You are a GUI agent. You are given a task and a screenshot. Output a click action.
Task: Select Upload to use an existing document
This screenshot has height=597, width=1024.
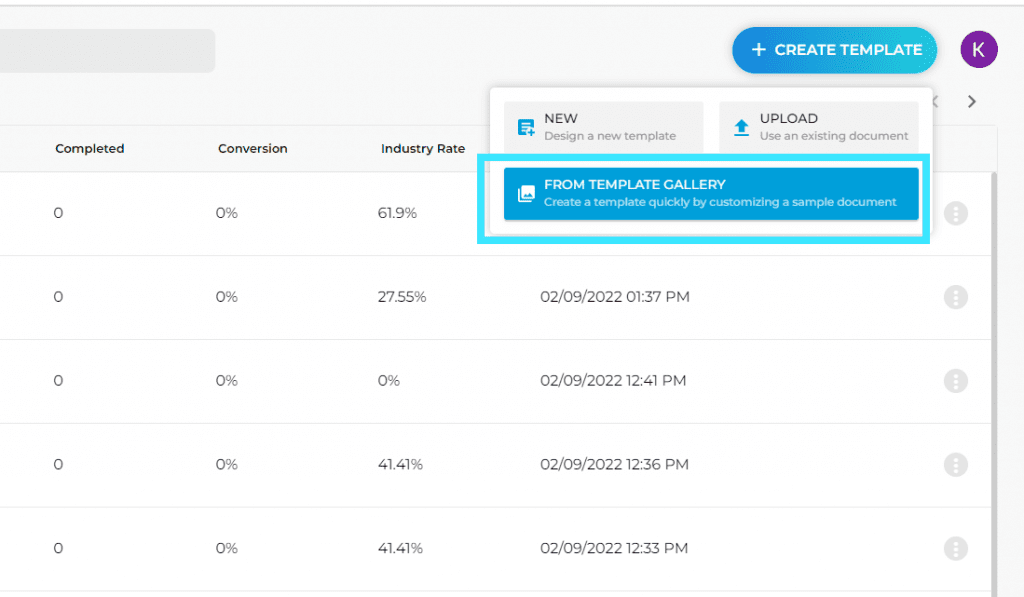[819, 127]
